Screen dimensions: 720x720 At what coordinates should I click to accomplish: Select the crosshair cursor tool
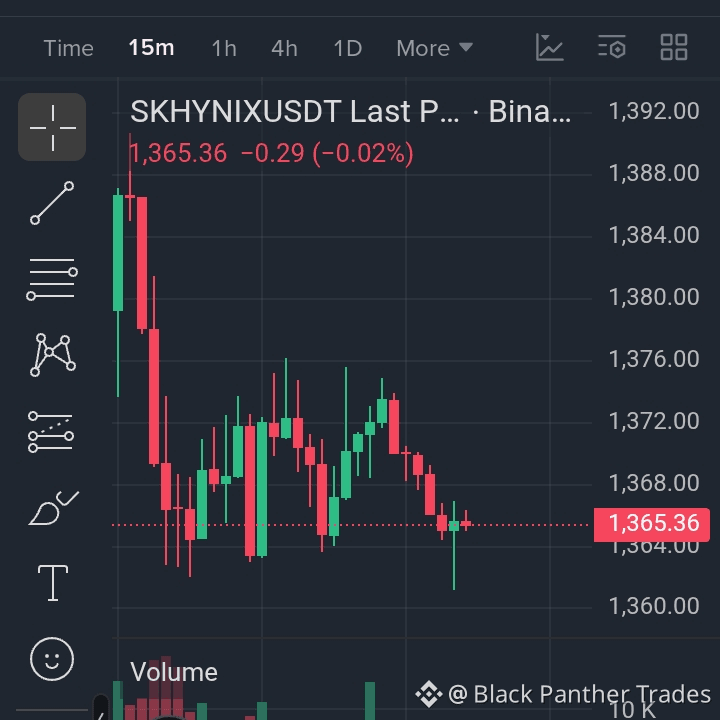pos(52,127)
